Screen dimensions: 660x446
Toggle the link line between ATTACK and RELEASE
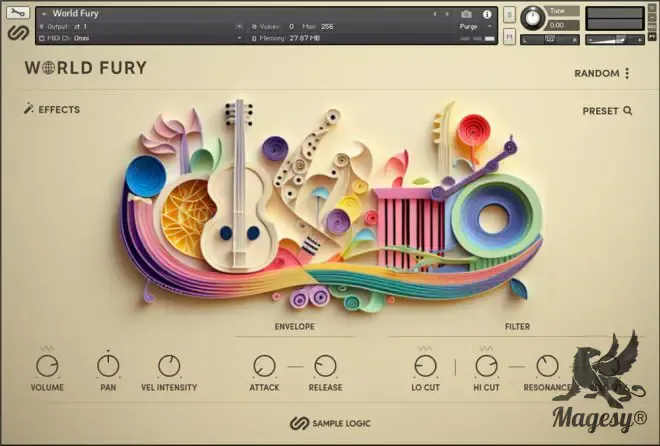click(x=295, y=366)
